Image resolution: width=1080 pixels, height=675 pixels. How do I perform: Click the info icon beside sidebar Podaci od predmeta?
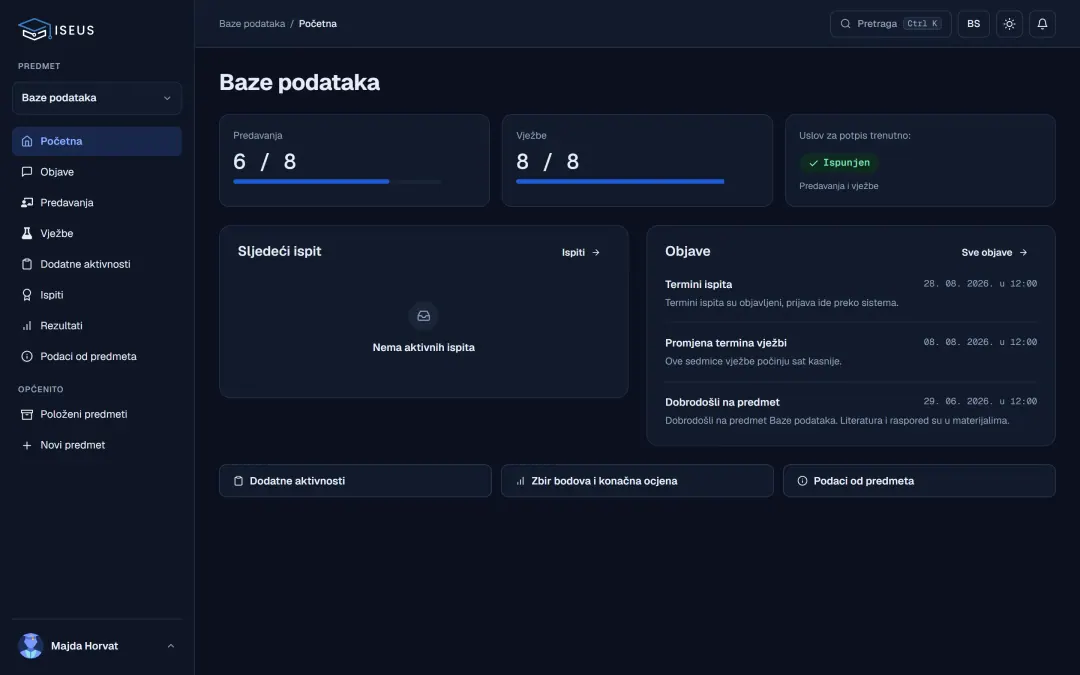pyautogui.click(x=27, y=356)
